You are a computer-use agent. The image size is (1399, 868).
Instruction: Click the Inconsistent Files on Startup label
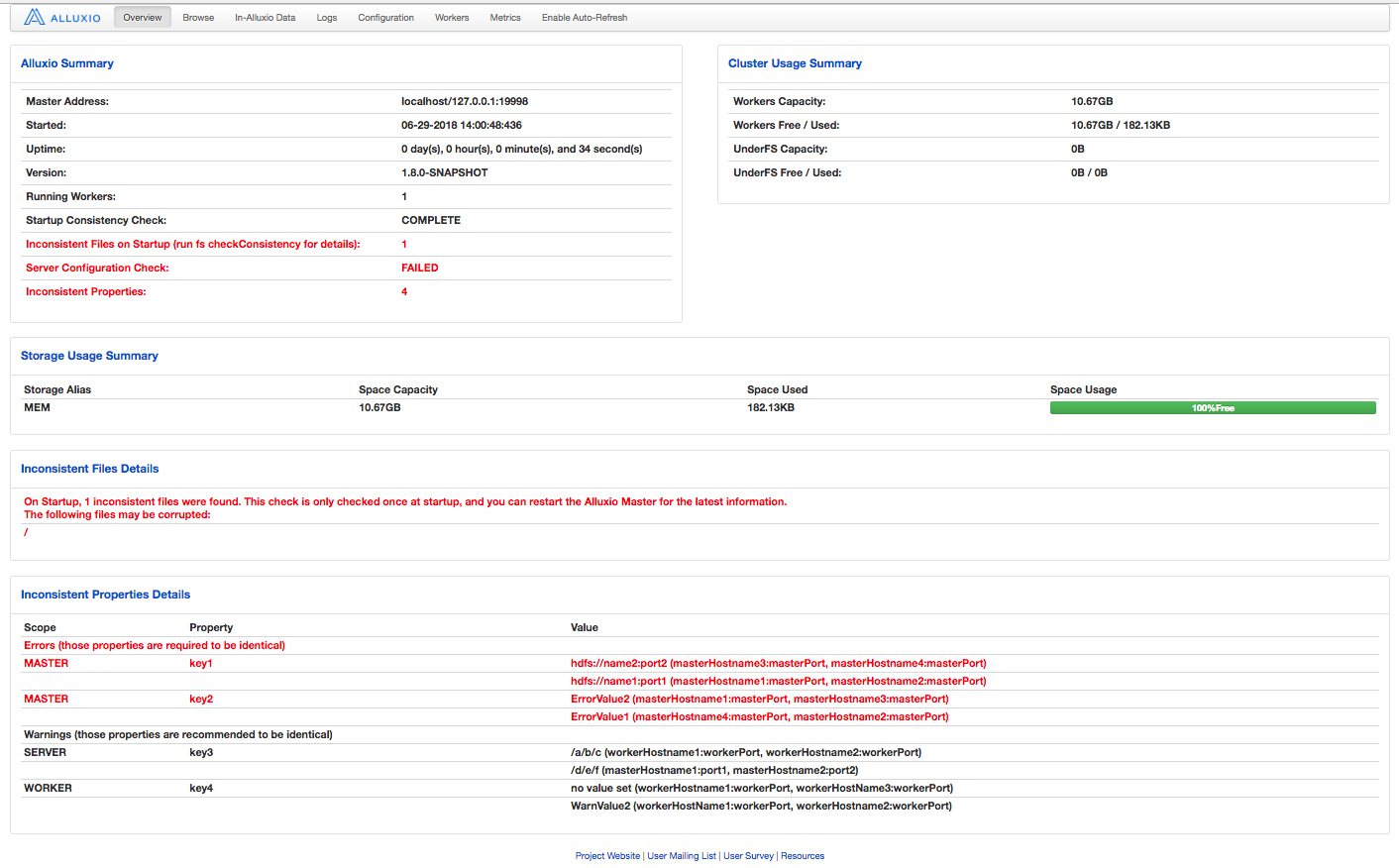click(x=193, y=244)
